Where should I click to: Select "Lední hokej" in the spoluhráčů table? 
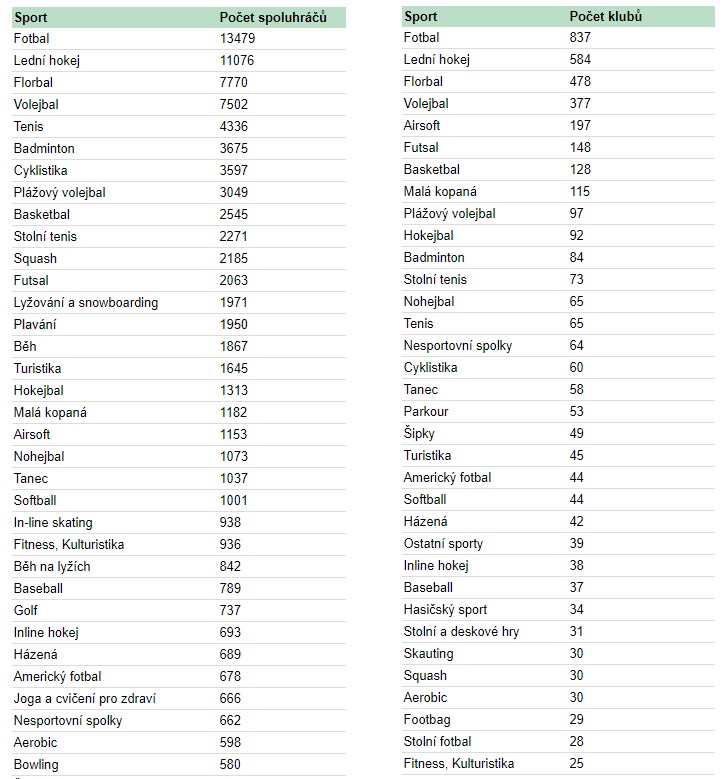pyautogui.click(x=47, y=60)
